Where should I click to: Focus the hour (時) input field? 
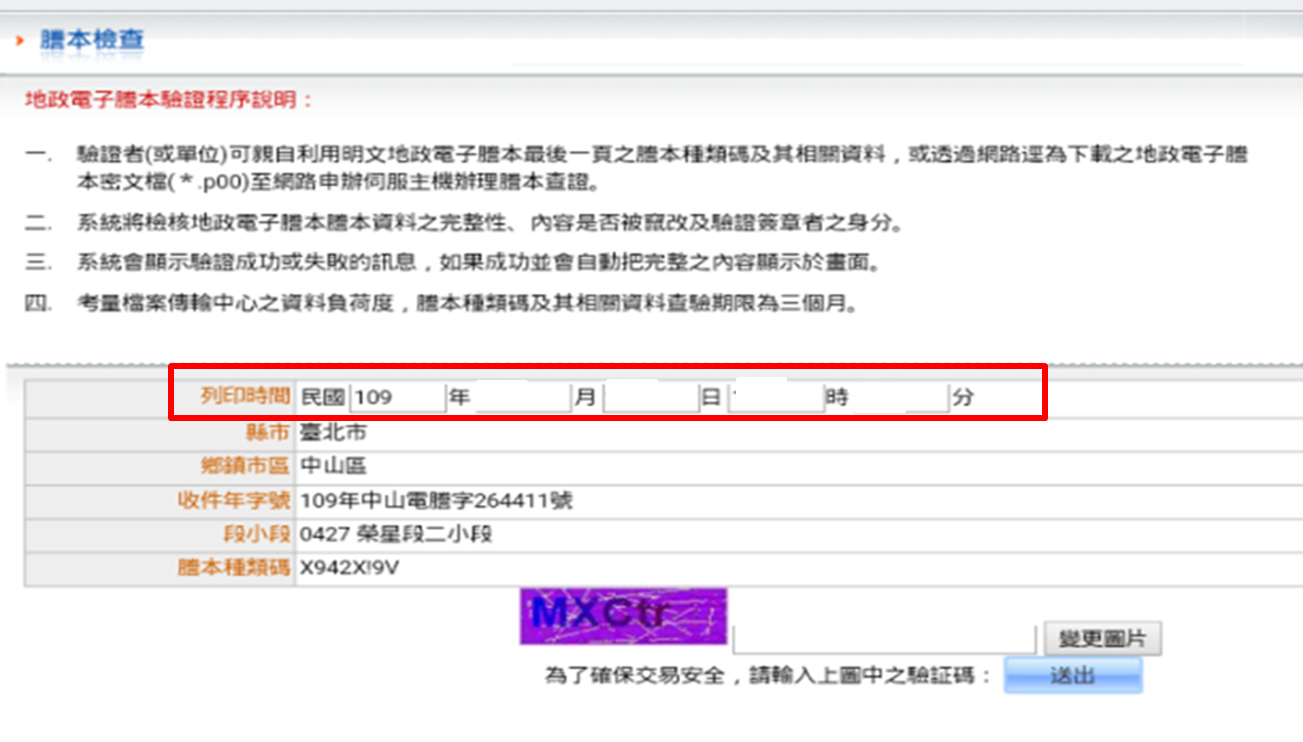tap(775, 397)
